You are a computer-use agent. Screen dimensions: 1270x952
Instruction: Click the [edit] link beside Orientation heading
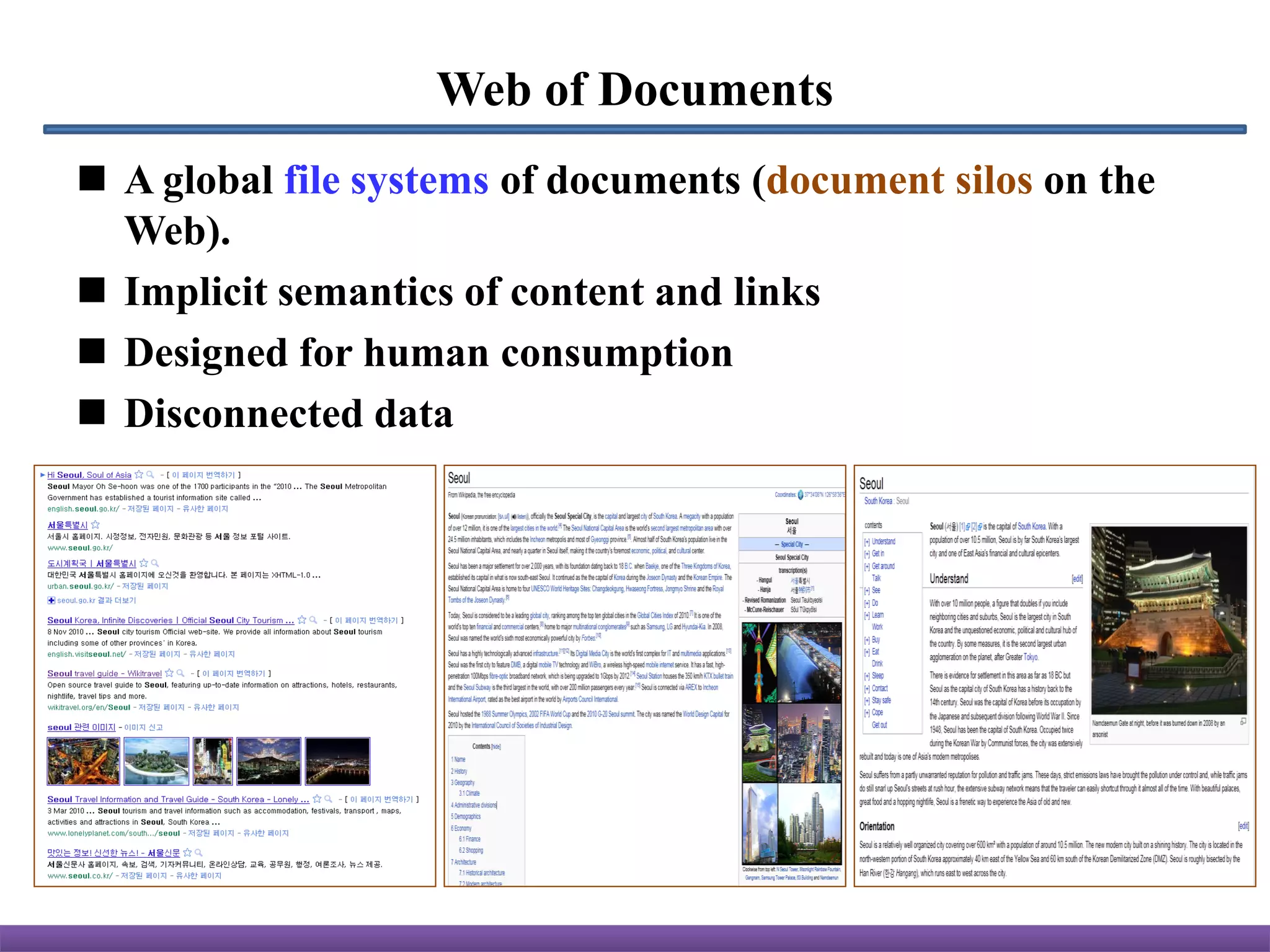(1243, 826)
